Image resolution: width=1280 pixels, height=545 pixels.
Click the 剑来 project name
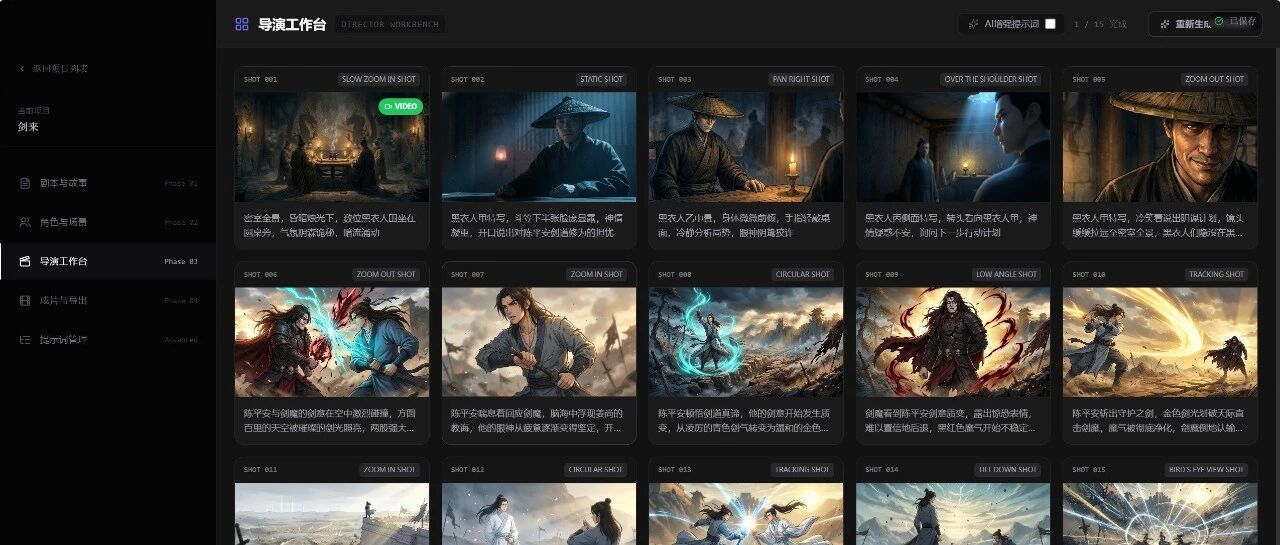point(28,127)
